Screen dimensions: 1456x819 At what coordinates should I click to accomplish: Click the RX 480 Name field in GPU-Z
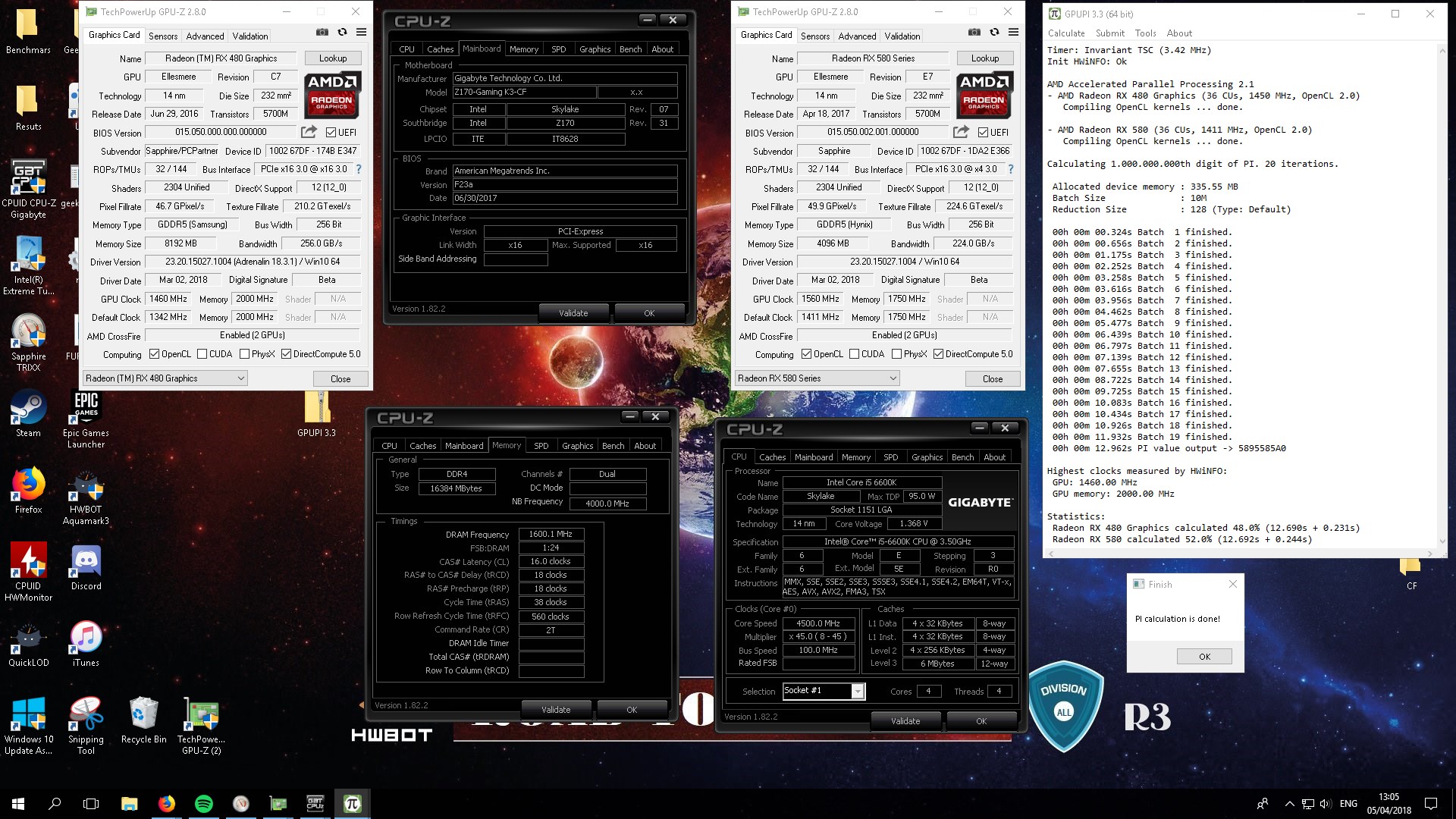[221, 58]
